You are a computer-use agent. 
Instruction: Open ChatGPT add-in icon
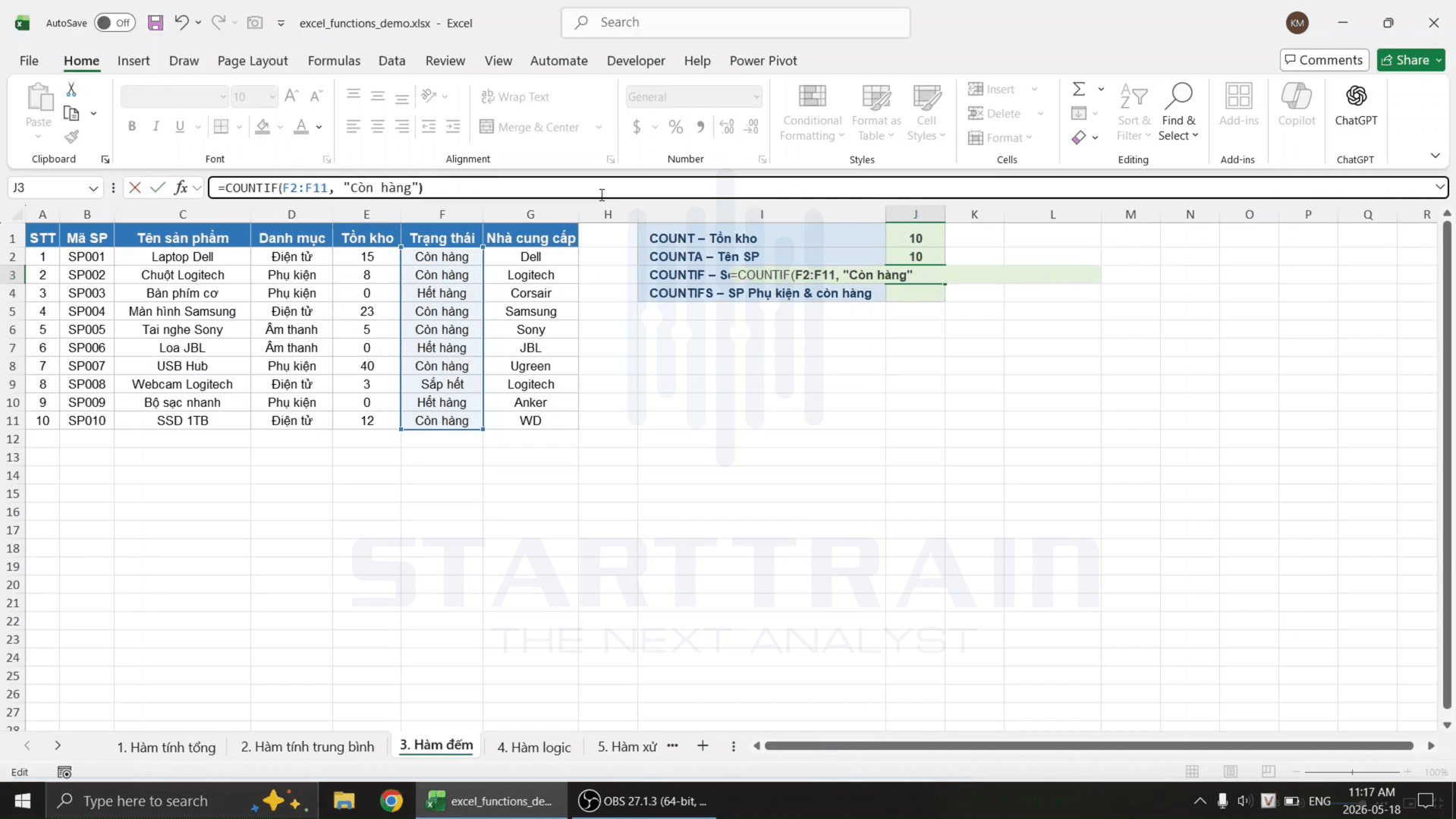[x=1356, y=105]
